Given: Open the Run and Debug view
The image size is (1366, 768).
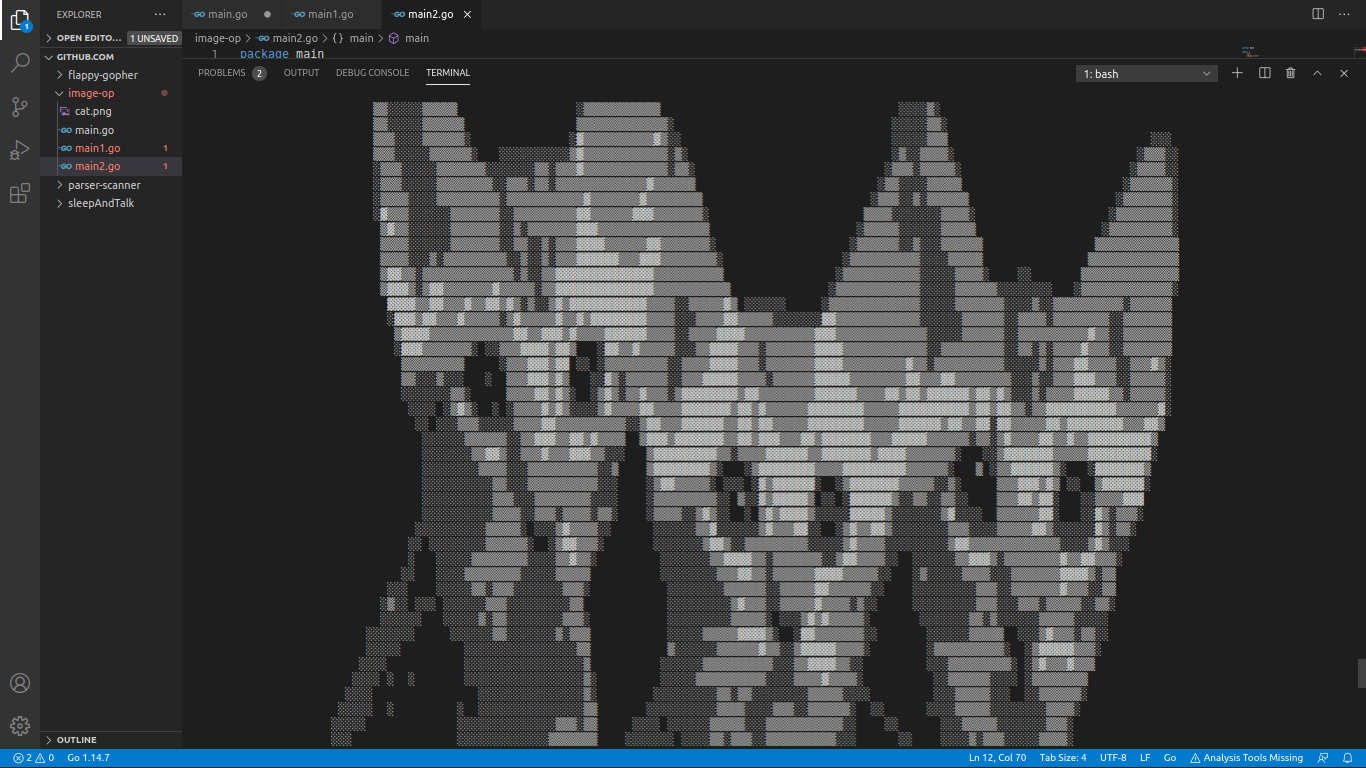Looking at the screenshot, I should (x=20, y=150).
